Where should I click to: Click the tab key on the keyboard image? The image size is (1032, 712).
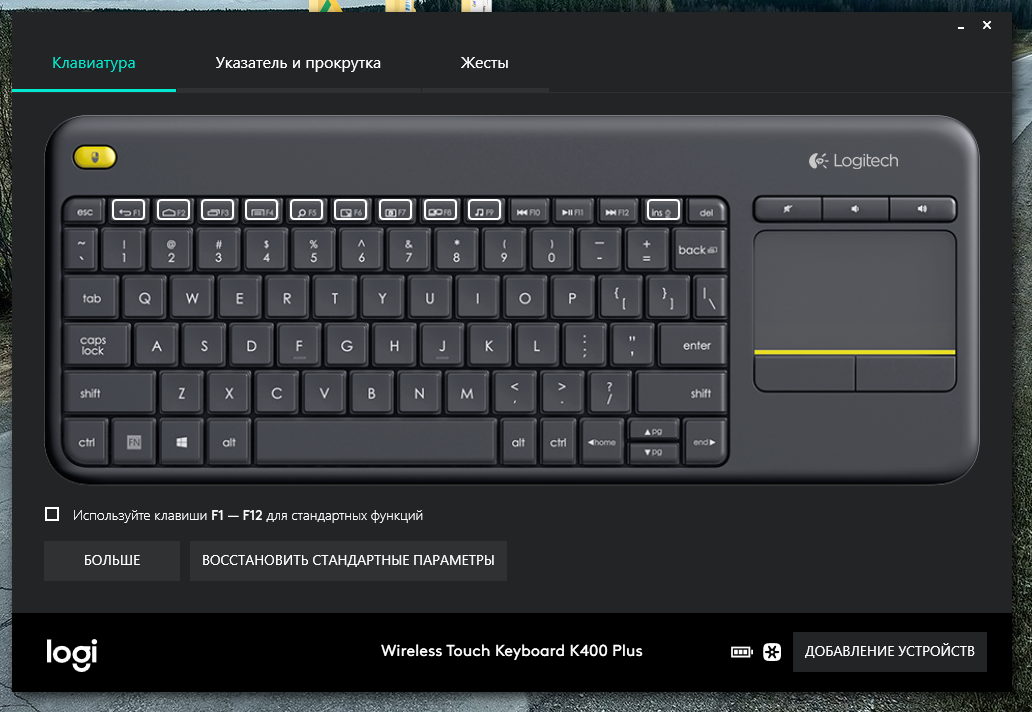91,298
